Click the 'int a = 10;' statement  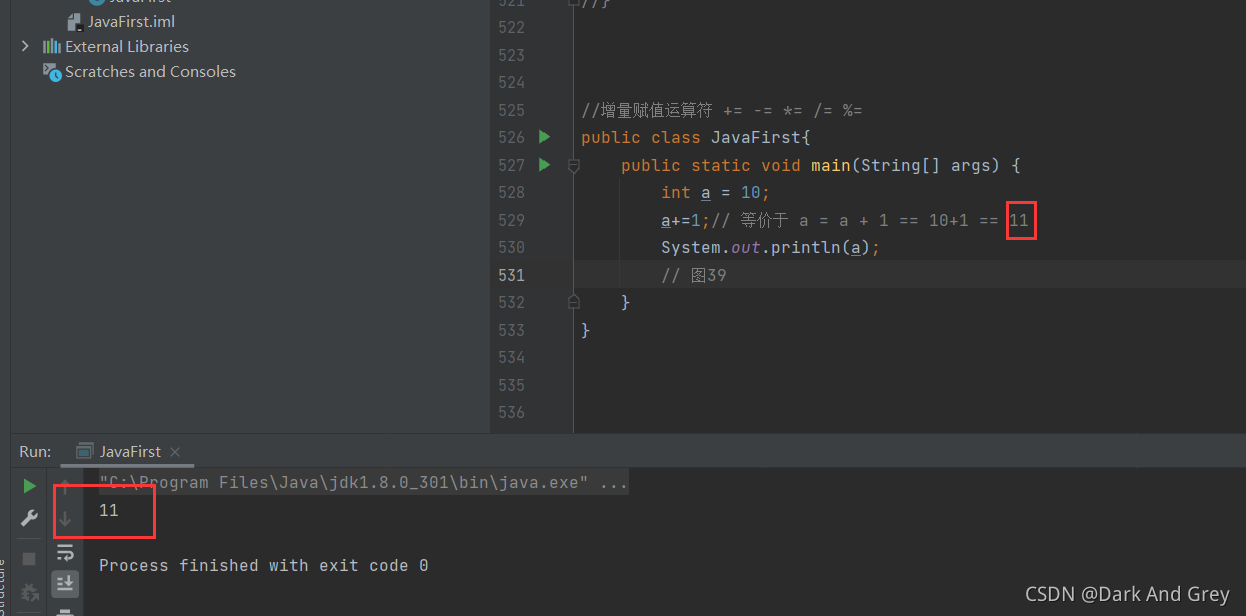click(x=715, y=192)
